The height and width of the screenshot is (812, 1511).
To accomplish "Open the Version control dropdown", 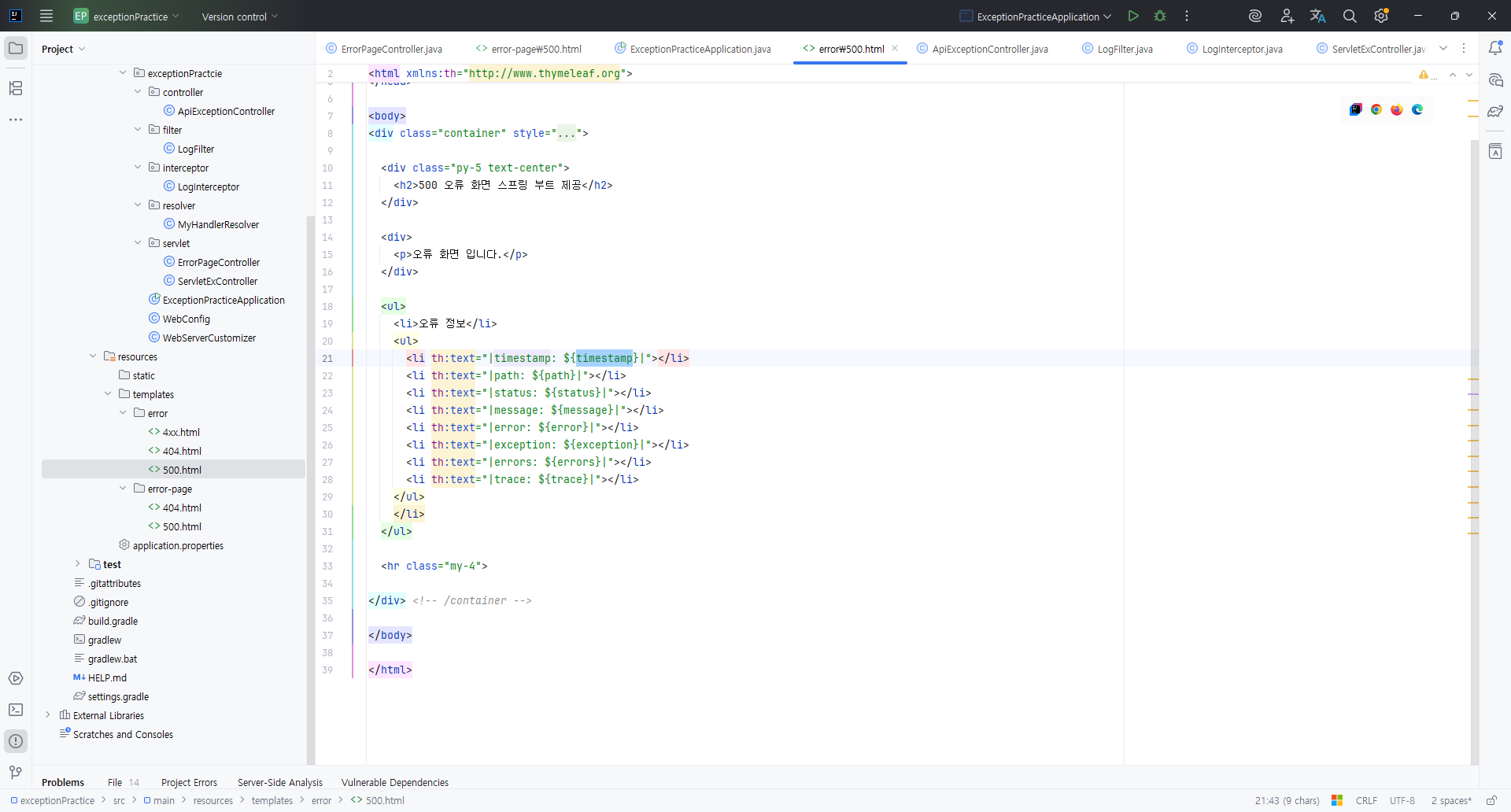I will pyautogui.click(x=239, y=17).
